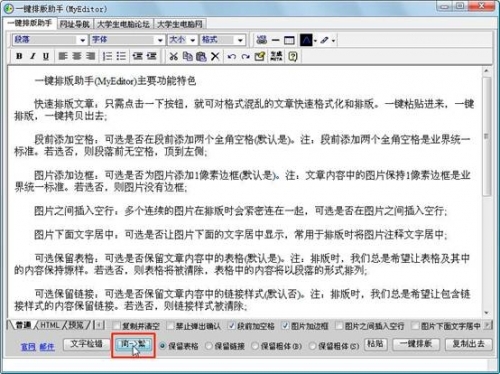
Task: Redo the last edit
Action: (x=246, y=56)
